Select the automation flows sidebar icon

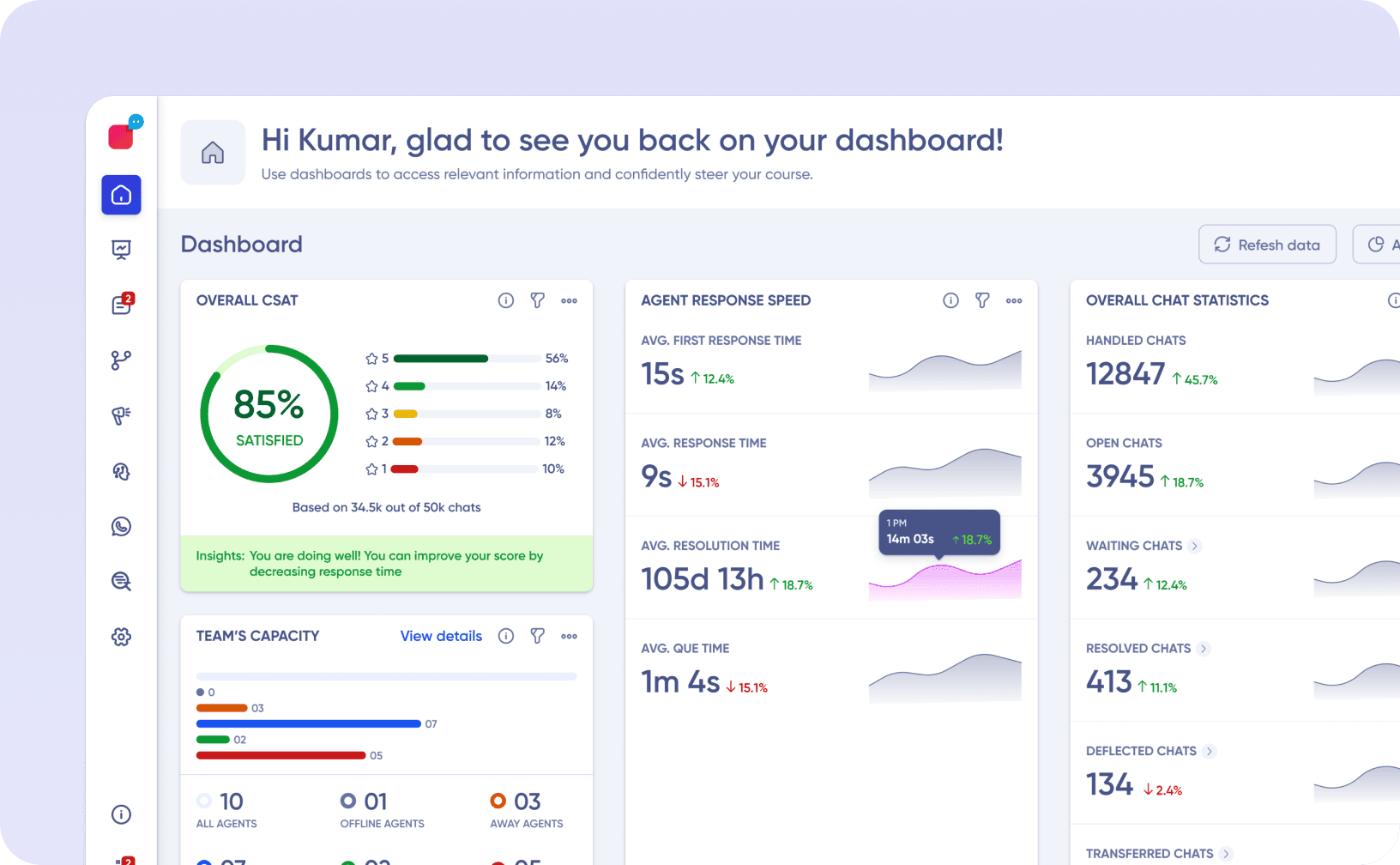pyautogui.click(x=121, y=360)
